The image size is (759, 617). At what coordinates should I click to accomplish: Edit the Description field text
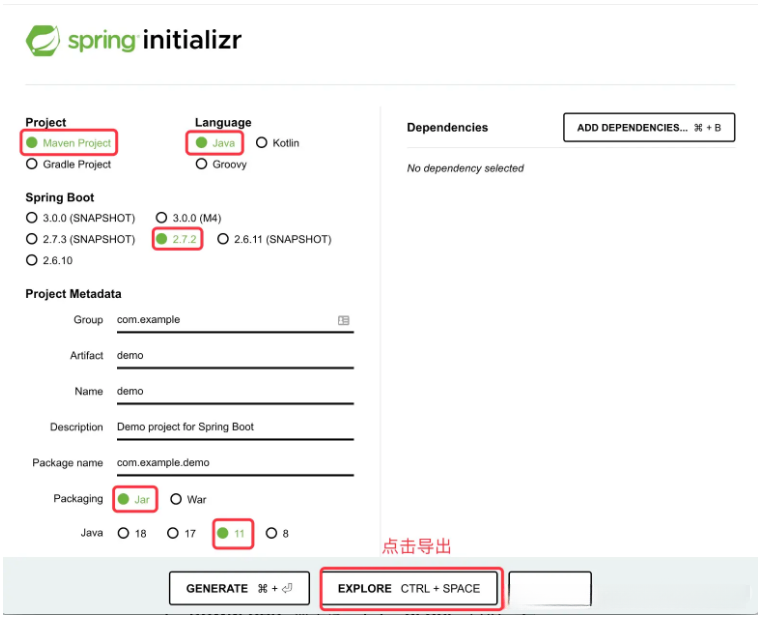(x=235, y=428)
